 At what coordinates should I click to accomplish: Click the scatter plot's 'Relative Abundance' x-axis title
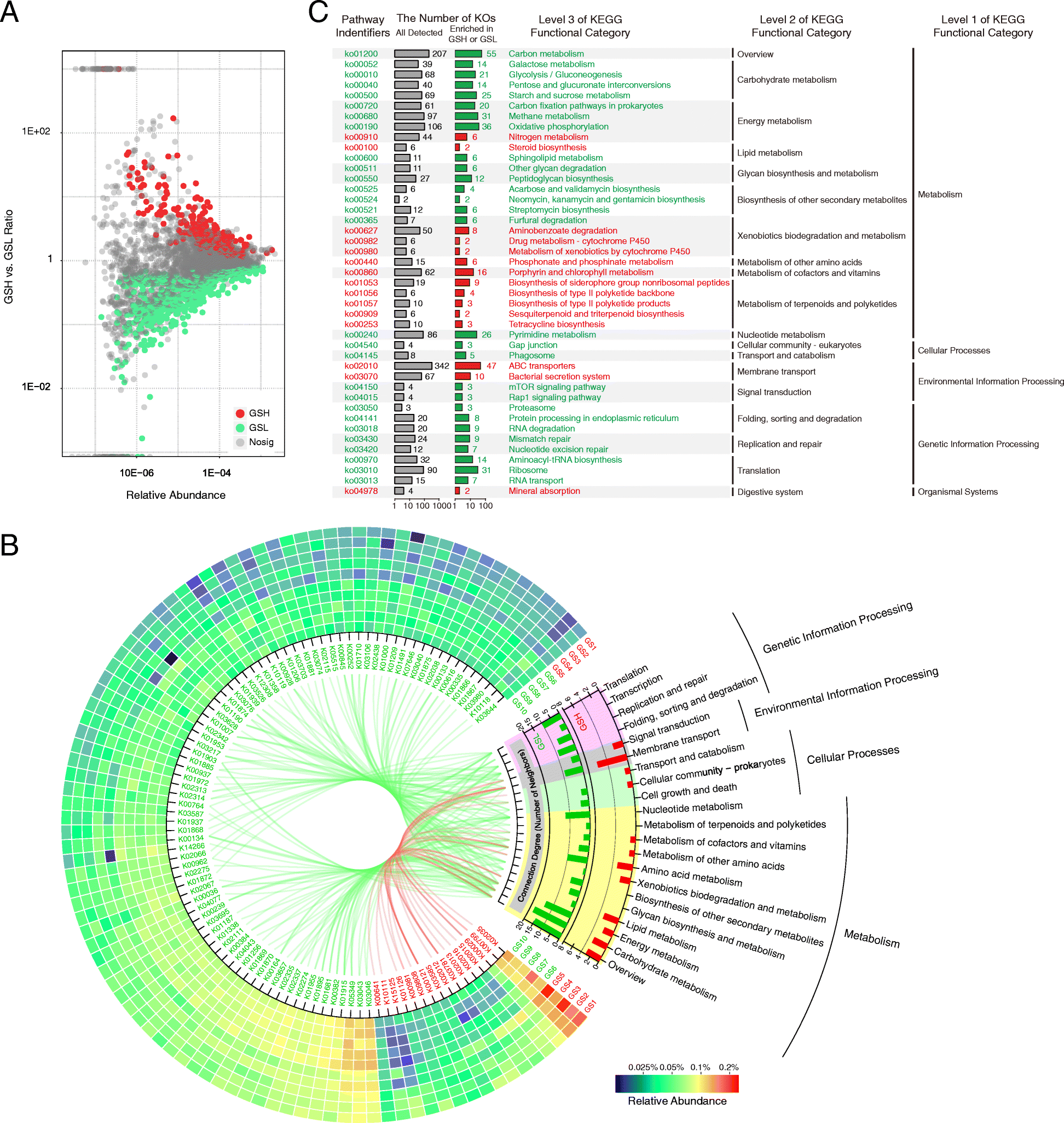point(176,495)
